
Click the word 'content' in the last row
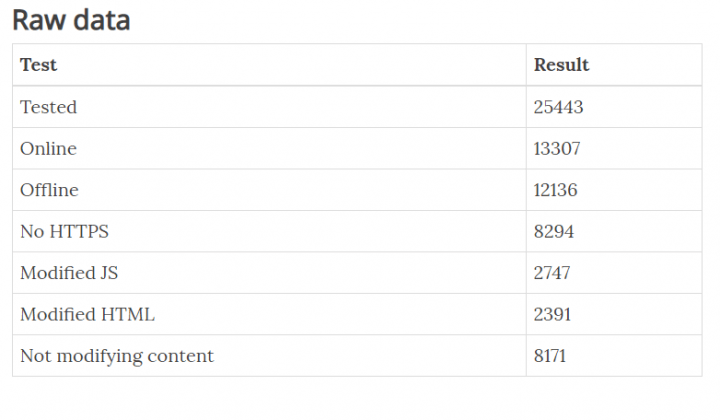point(181,356)
